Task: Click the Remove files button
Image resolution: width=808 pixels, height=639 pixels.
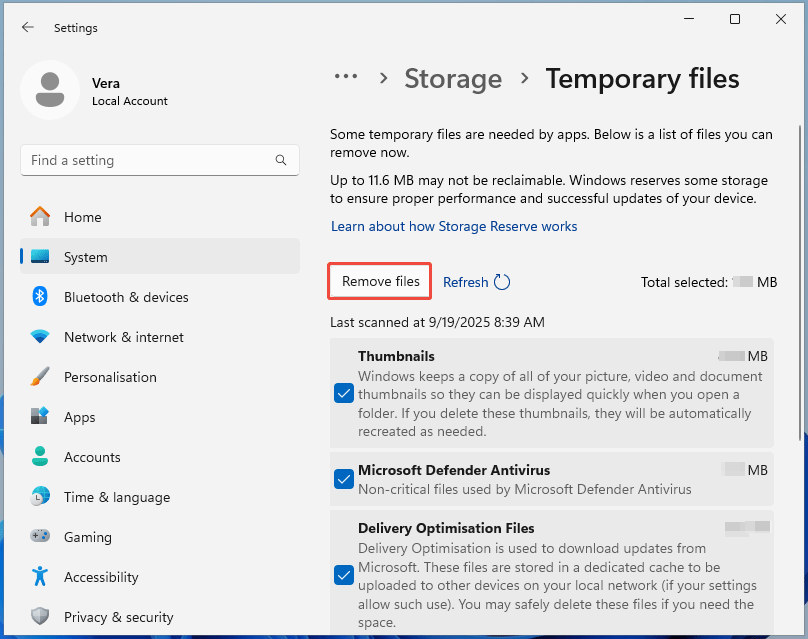Action: tap(381, 282)
